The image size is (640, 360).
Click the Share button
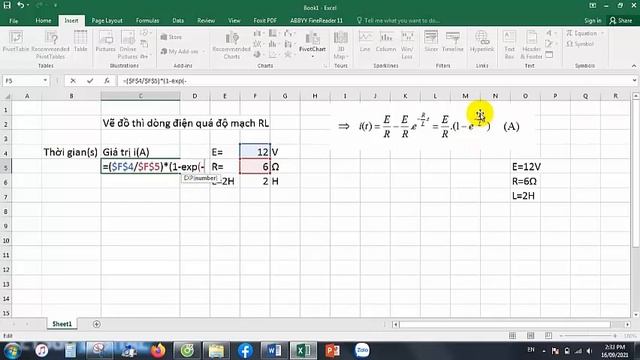click(621, 20)
